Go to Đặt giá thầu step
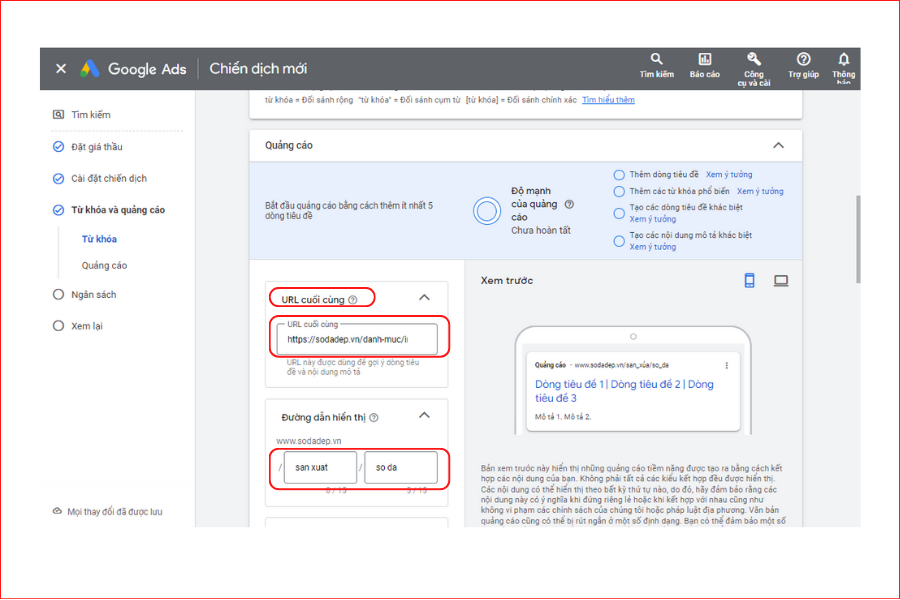The height and width of the screenshot is (600, 900). tap(96, 147)
